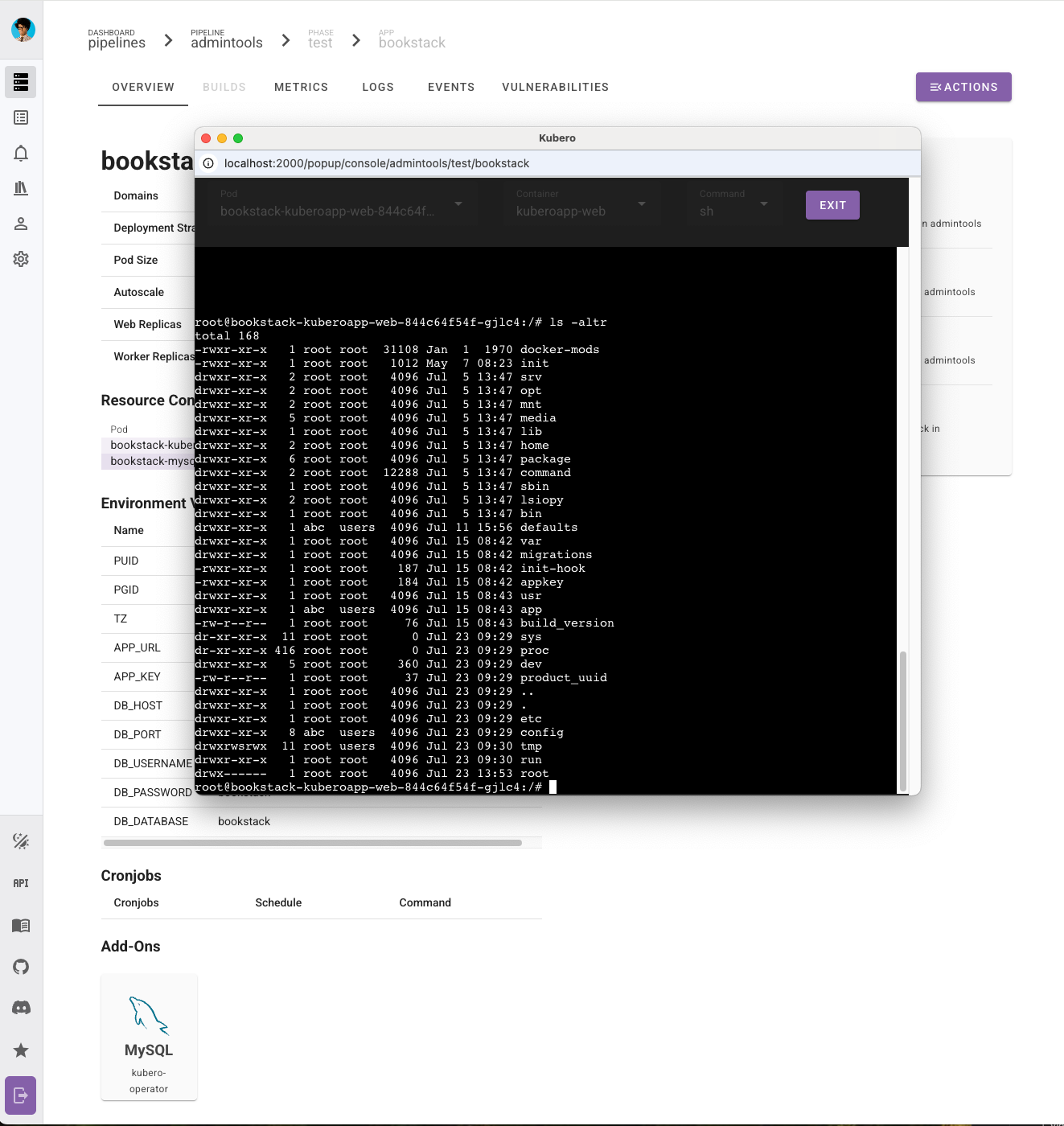The width and height of the screenshot is (1064, 1126).
Task: Expand the Pod selector dropdown
Action: coord(340,204)
